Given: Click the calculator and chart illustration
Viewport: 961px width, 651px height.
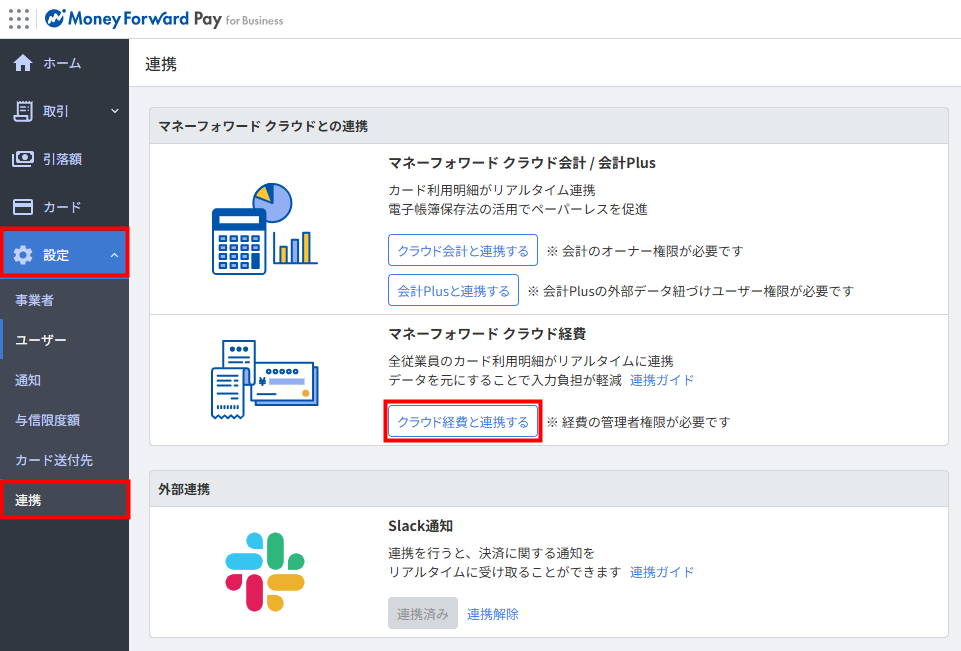Looking at the screenshot, I should click(x=264, y=229).
